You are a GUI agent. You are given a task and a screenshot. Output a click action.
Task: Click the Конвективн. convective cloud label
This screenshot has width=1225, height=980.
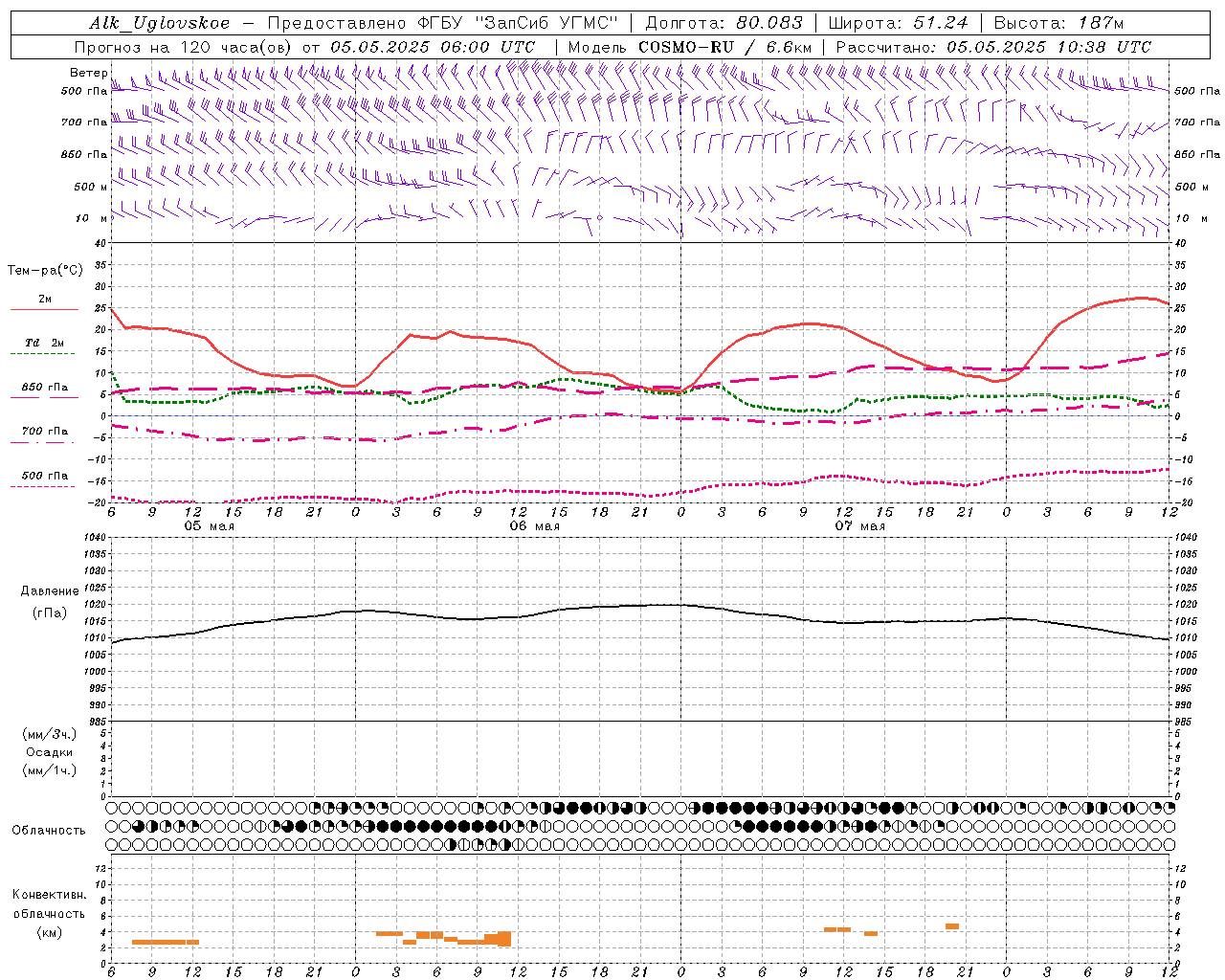click(49, 895)
